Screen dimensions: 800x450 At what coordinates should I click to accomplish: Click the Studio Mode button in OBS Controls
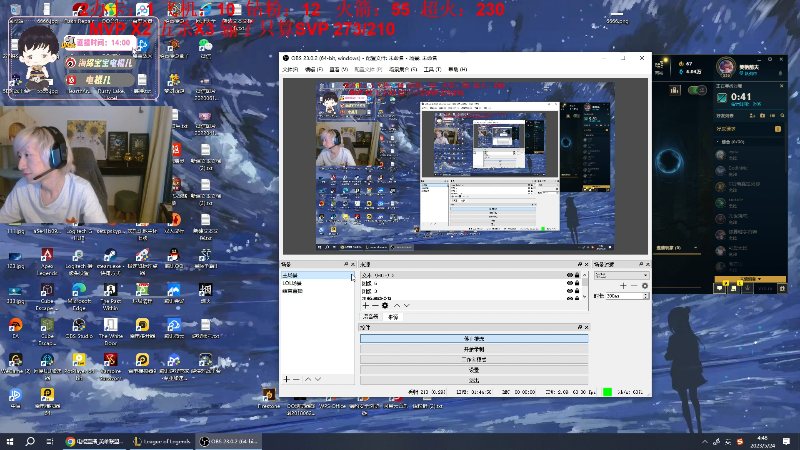click(474, 360)
